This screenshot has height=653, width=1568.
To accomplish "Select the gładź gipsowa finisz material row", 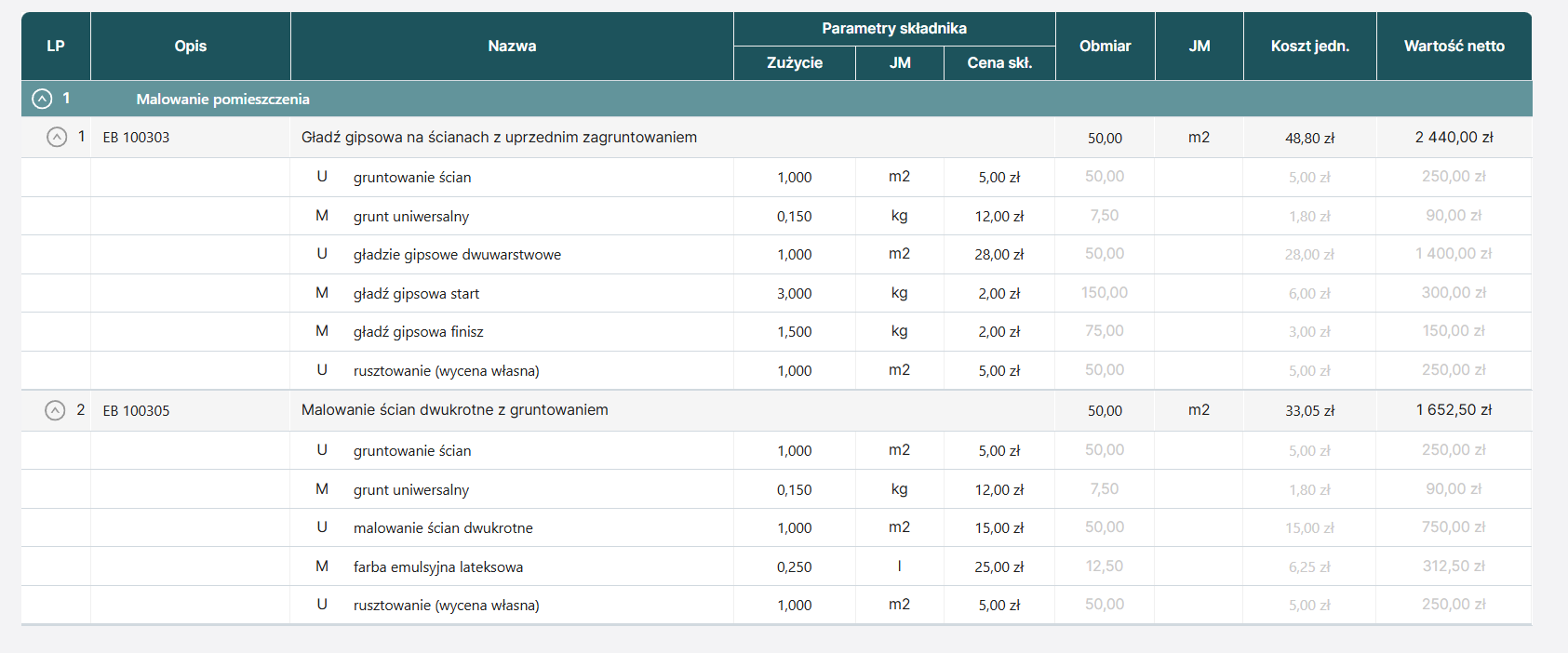I will (418, 332).
